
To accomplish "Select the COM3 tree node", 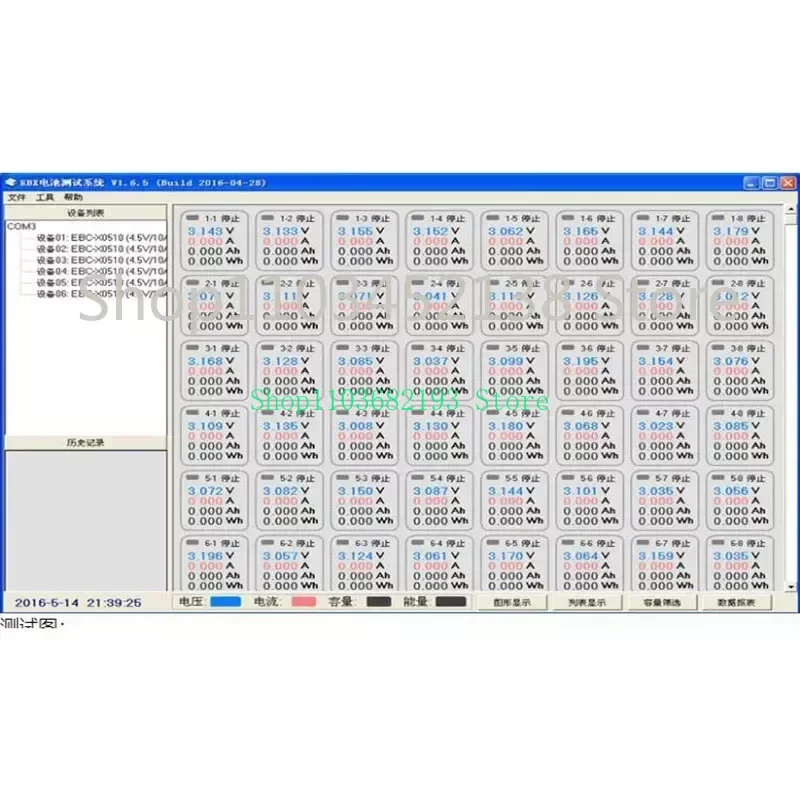I will click(21, 227).
